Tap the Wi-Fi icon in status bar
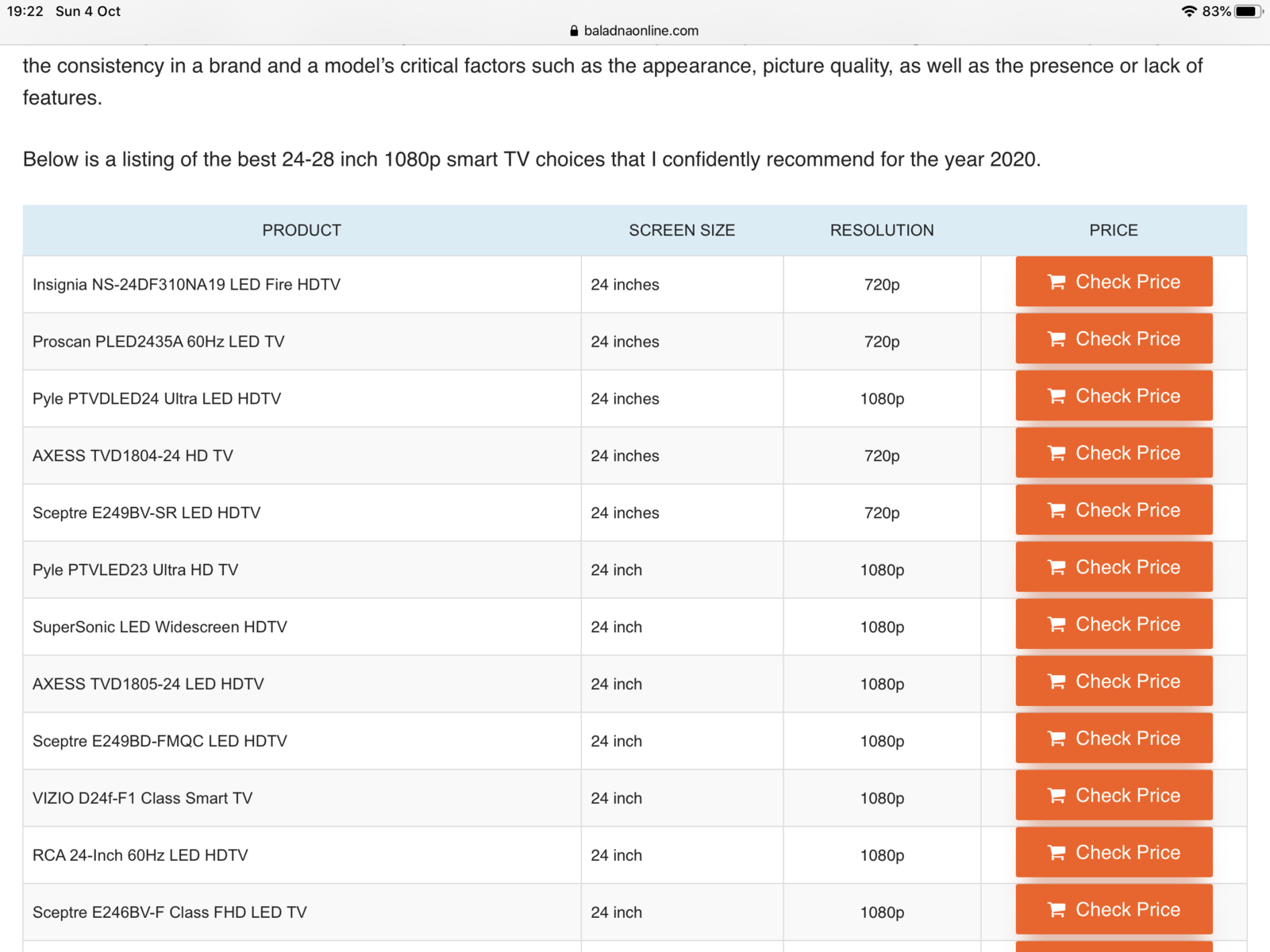This screenshot has height=952, width=1270. (x=1188, y=11)
